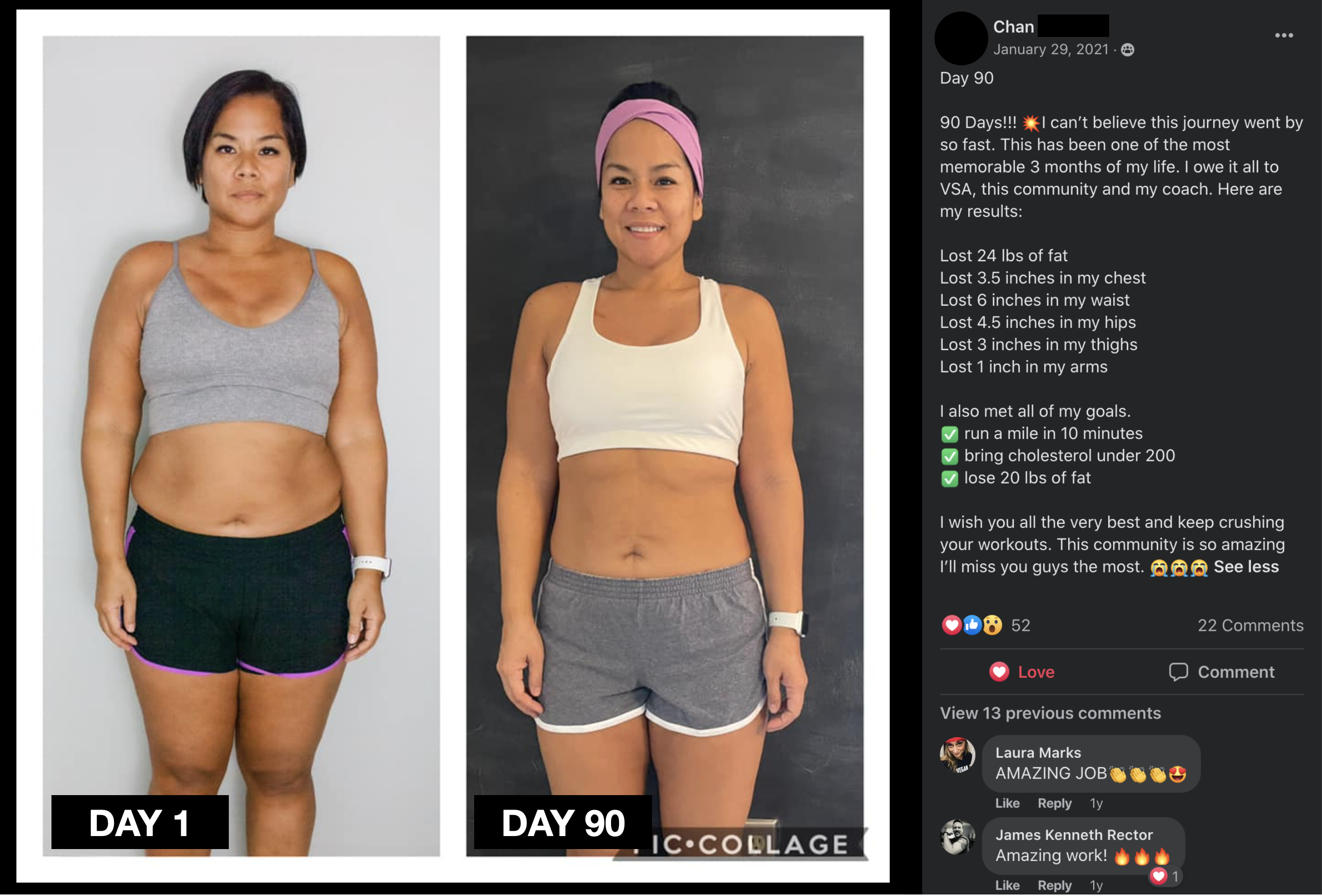
Task: Click the heart reaction icon next to 52
Action: [x=952, y=625]
